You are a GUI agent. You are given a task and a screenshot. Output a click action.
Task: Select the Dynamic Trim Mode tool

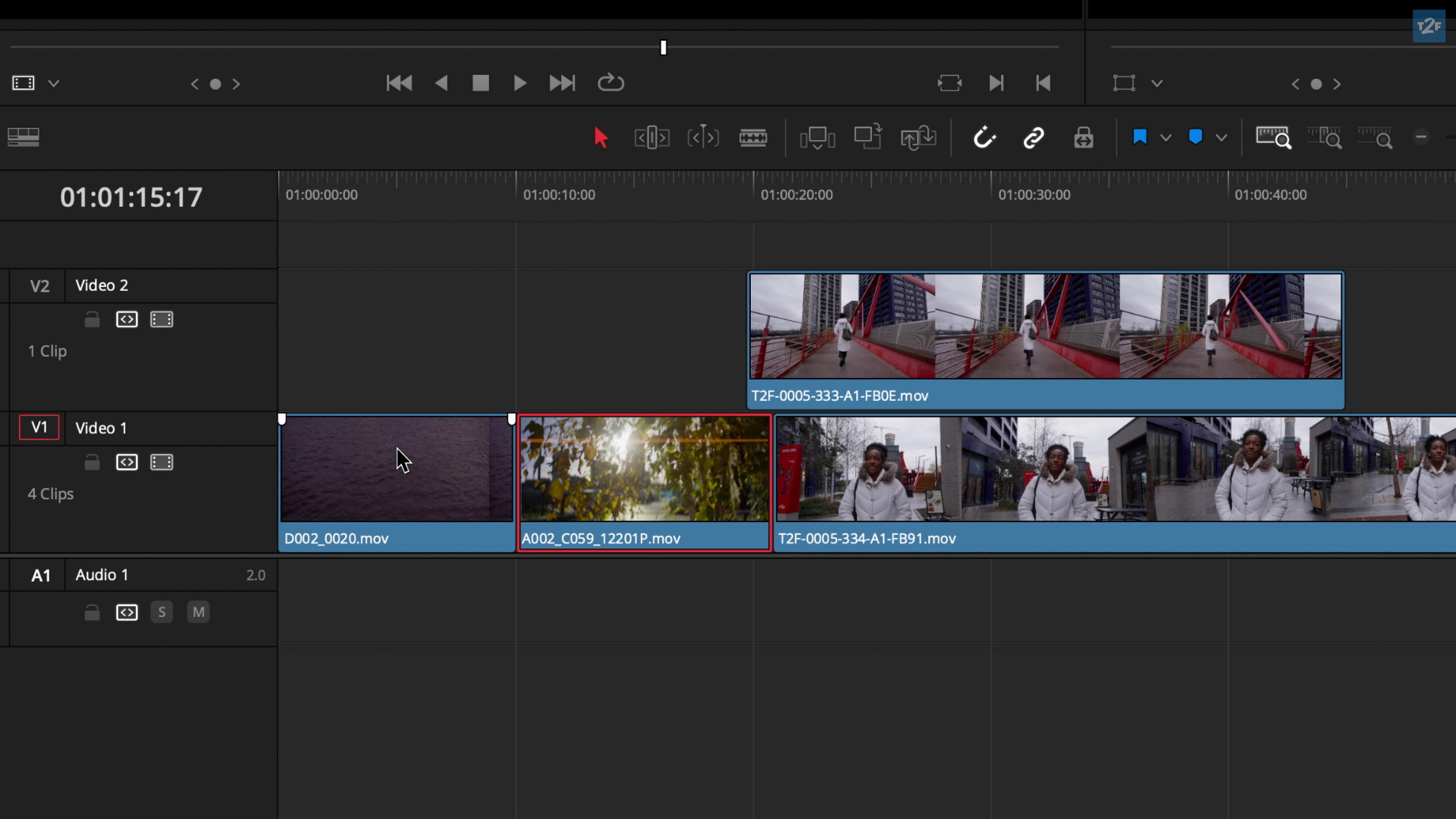point(703,137)
